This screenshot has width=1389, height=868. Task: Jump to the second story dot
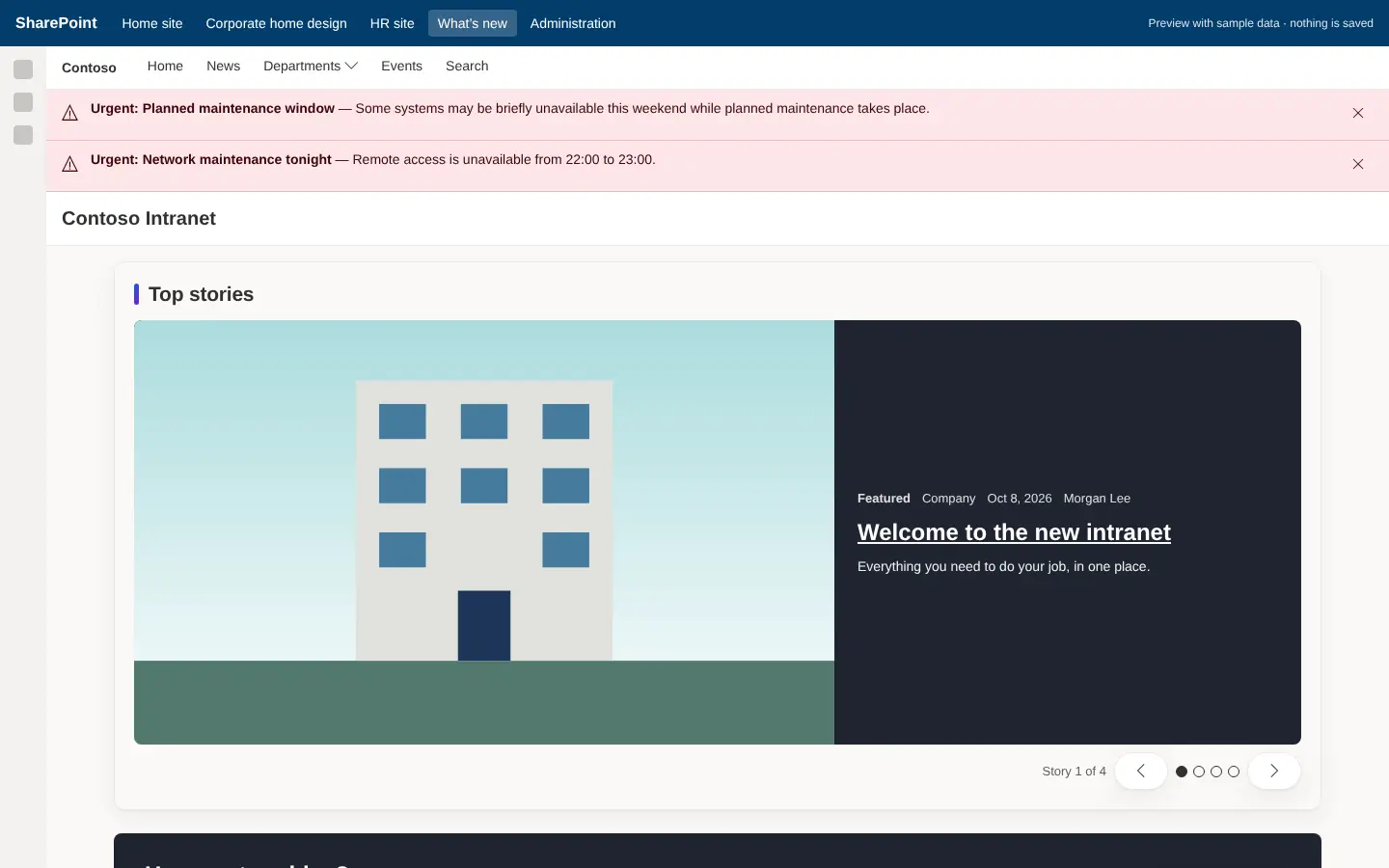click(1199, 772)
